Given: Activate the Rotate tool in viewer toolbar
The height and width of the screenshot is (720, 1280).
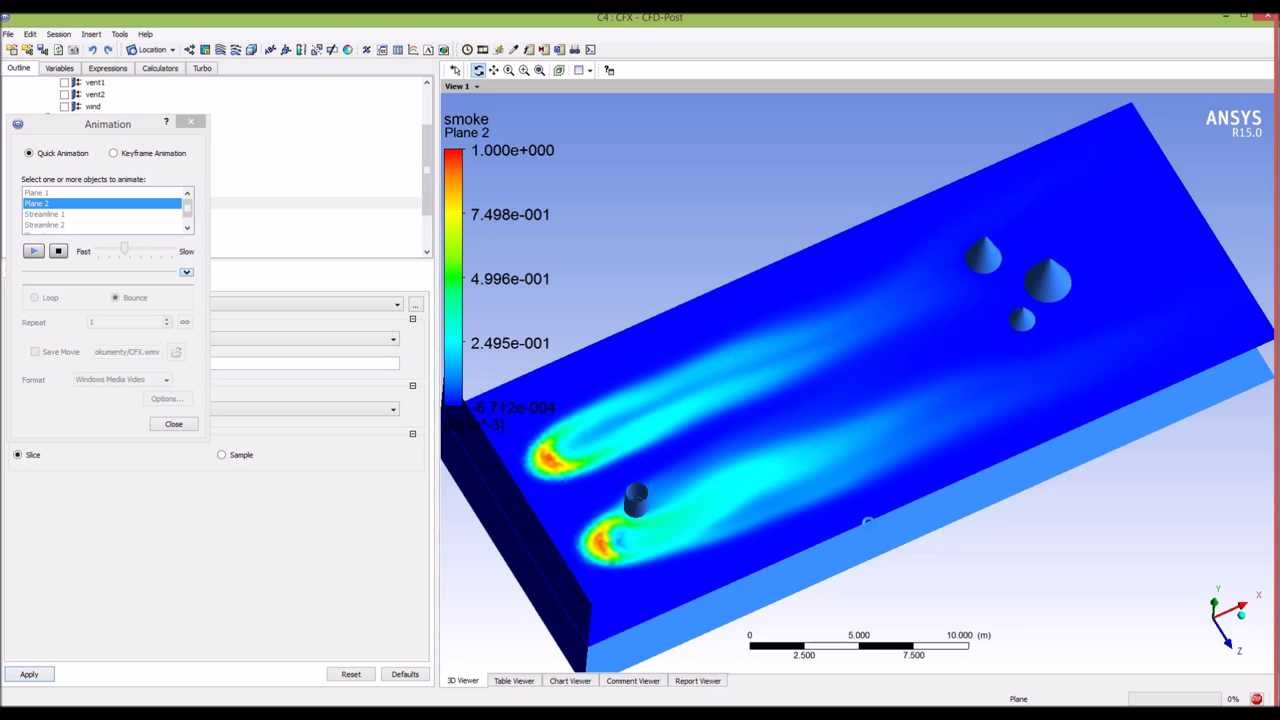Looking at the screenshot, I should (478, 70).
